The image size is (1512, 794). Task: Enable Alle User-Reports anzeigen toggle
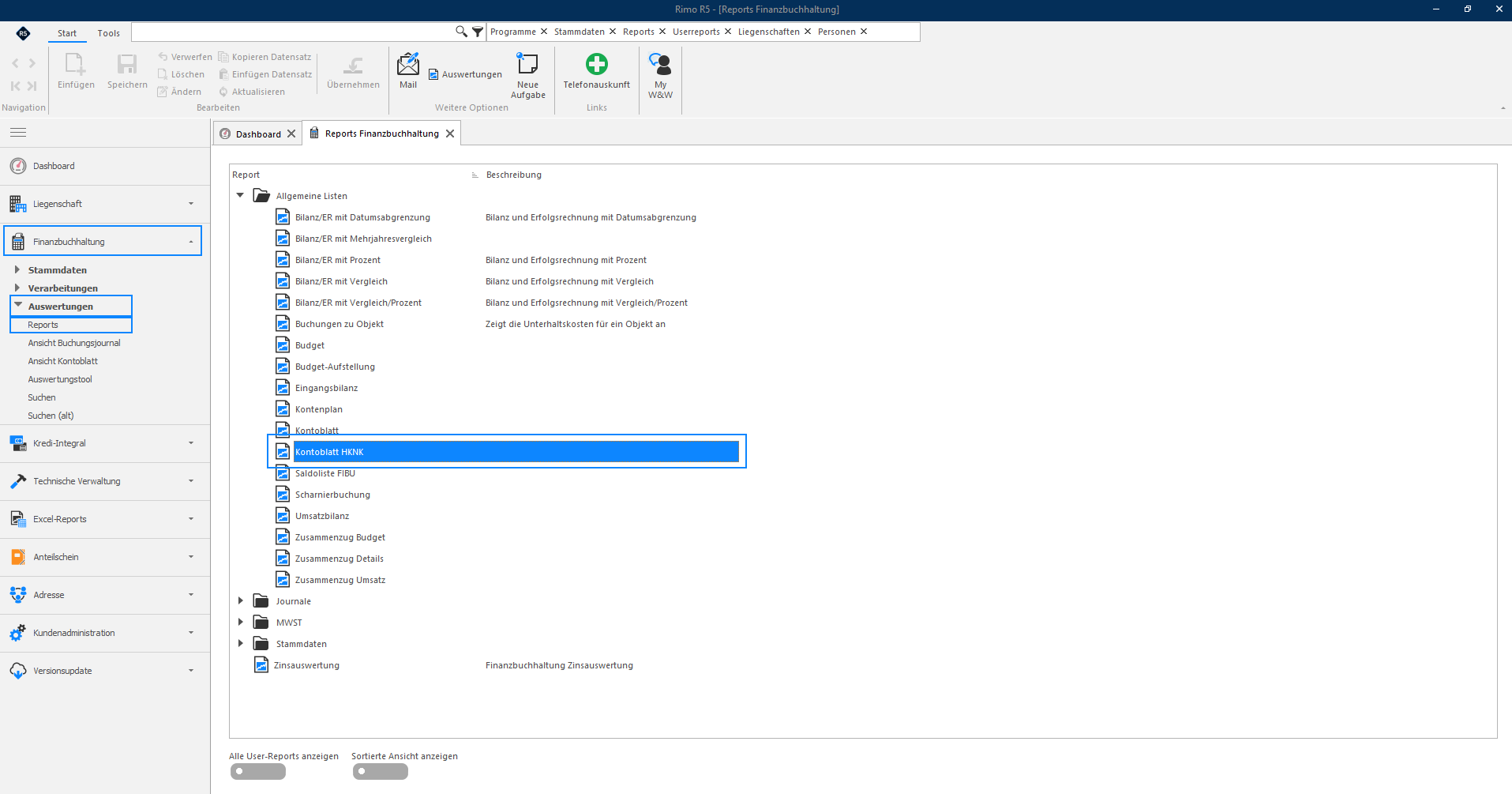click(x=258, y=772)
